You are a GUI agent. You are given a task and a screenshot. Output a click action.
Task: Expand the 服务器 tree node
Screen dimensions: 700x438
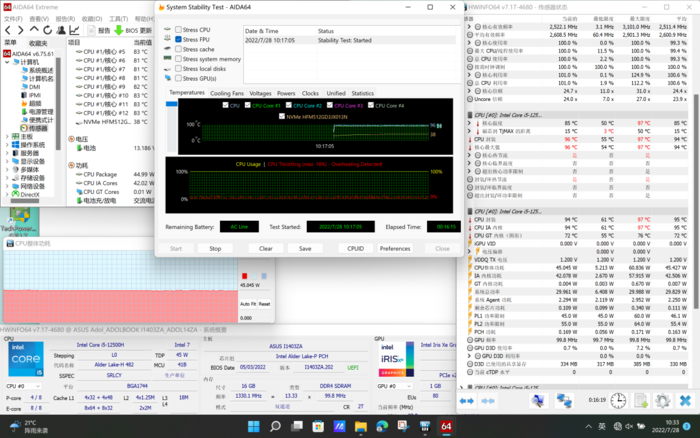pyautogui.click(x=7, y=153)
